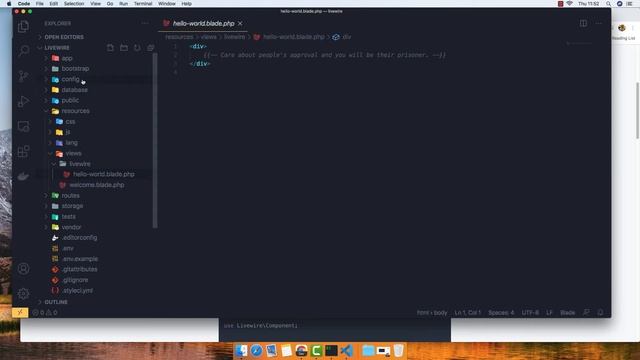640x360 pixels.
Task: Click the feedback icon in status bar
Action: [586, 313]
